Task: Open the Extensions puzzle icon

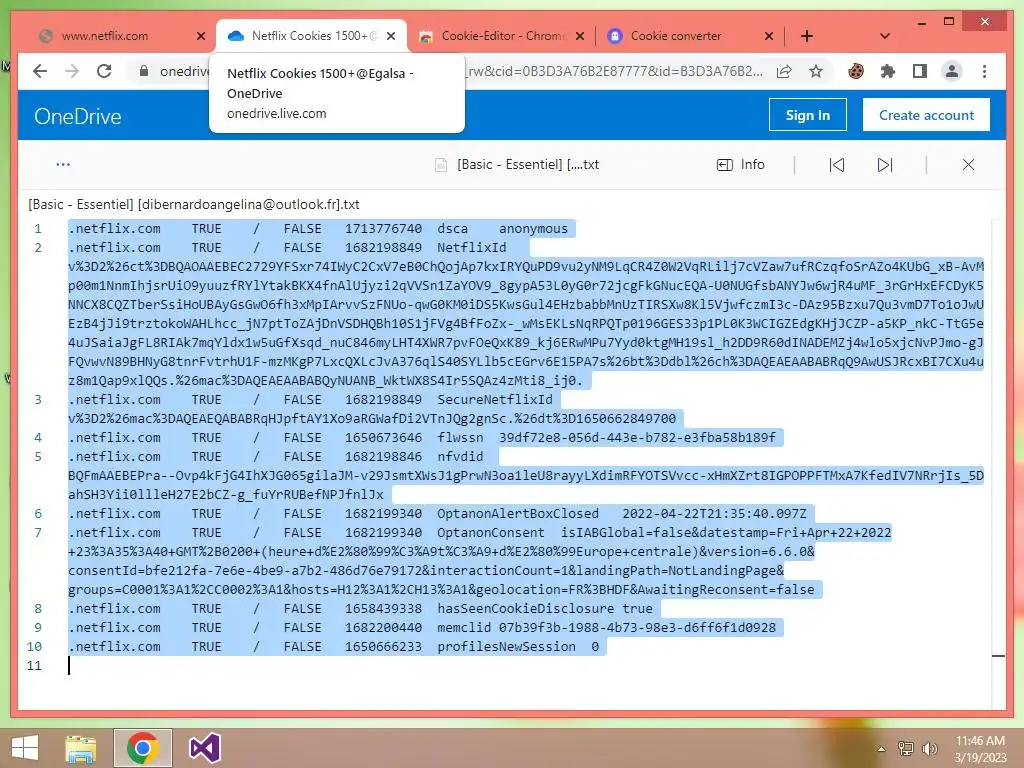Action: [888, 71]
